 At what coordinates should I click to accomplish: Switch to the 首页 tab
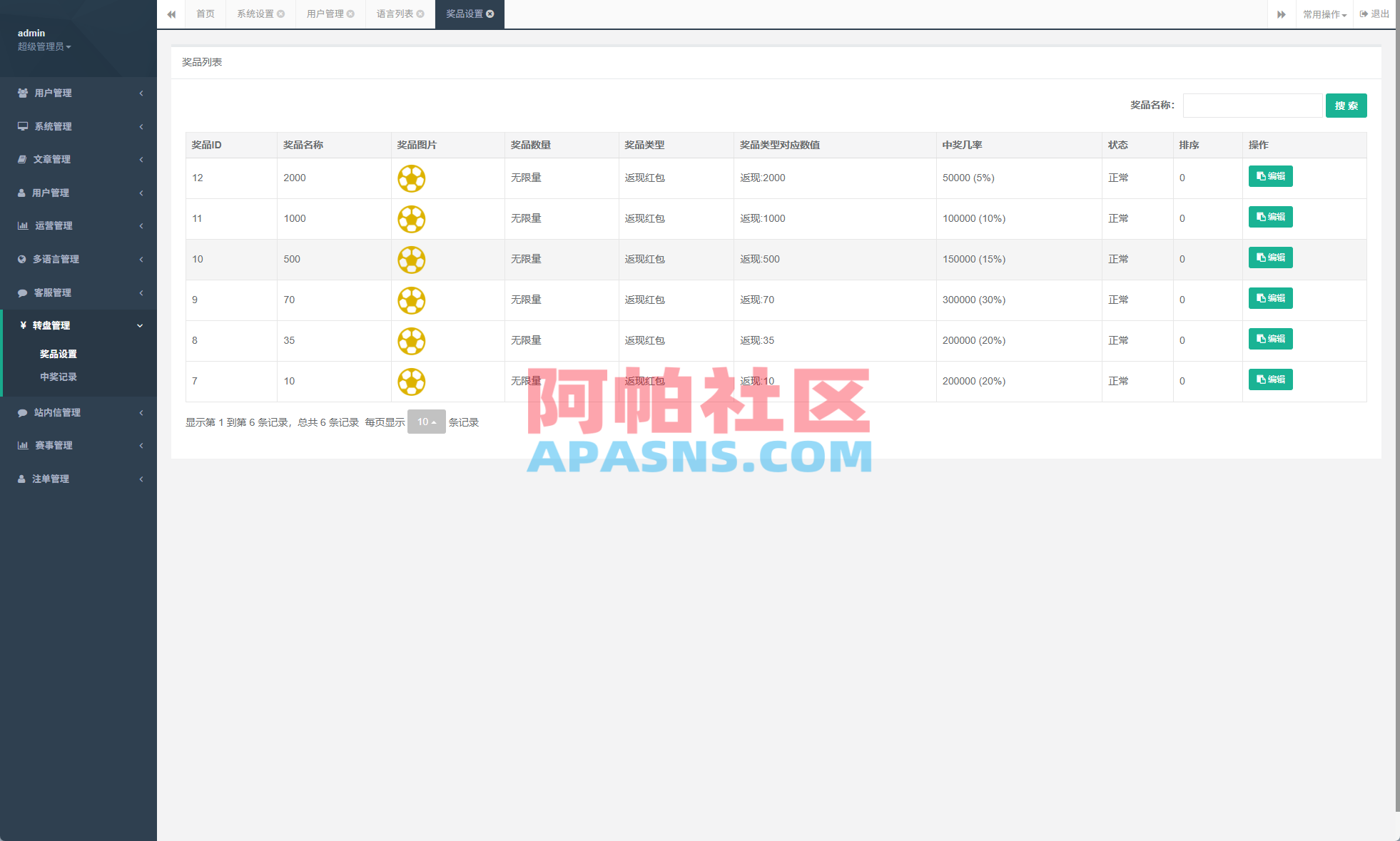pos(205,14)
